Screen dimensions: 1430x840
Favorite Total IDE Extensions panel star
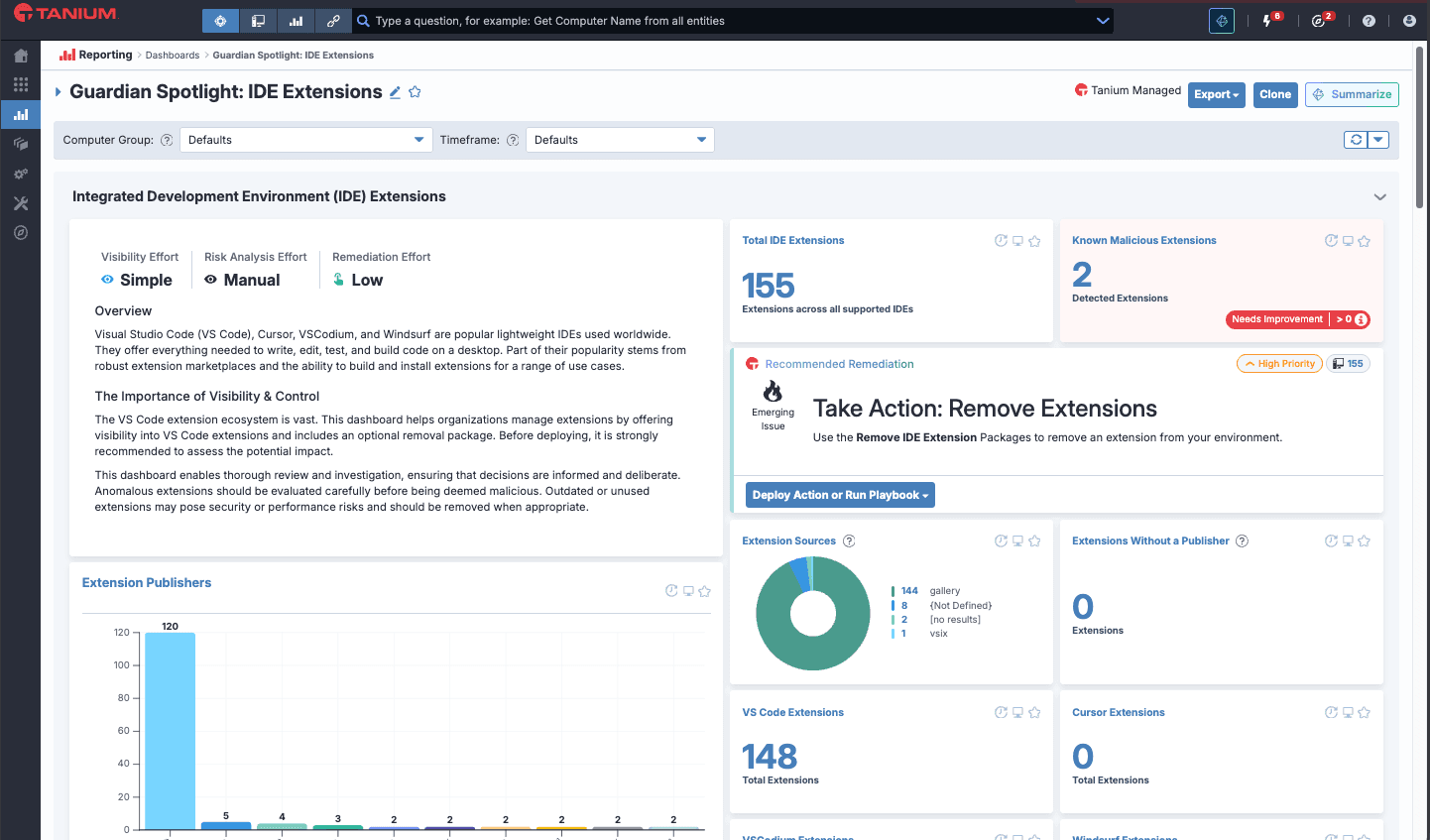[x=1034, y=241]
